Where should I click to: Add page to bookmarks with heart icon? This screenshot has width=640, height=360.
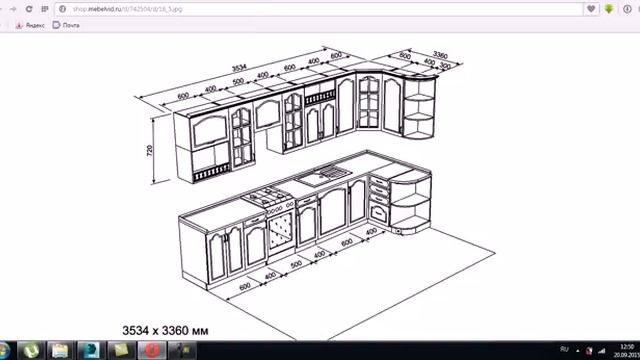coord(591,9)
